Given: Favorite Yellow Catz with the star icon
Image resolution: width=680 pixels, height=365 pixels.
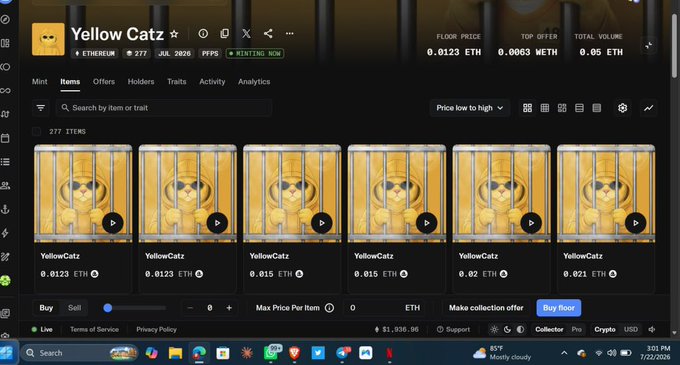Looking at the screenshot, I should (x=174, y=34).
